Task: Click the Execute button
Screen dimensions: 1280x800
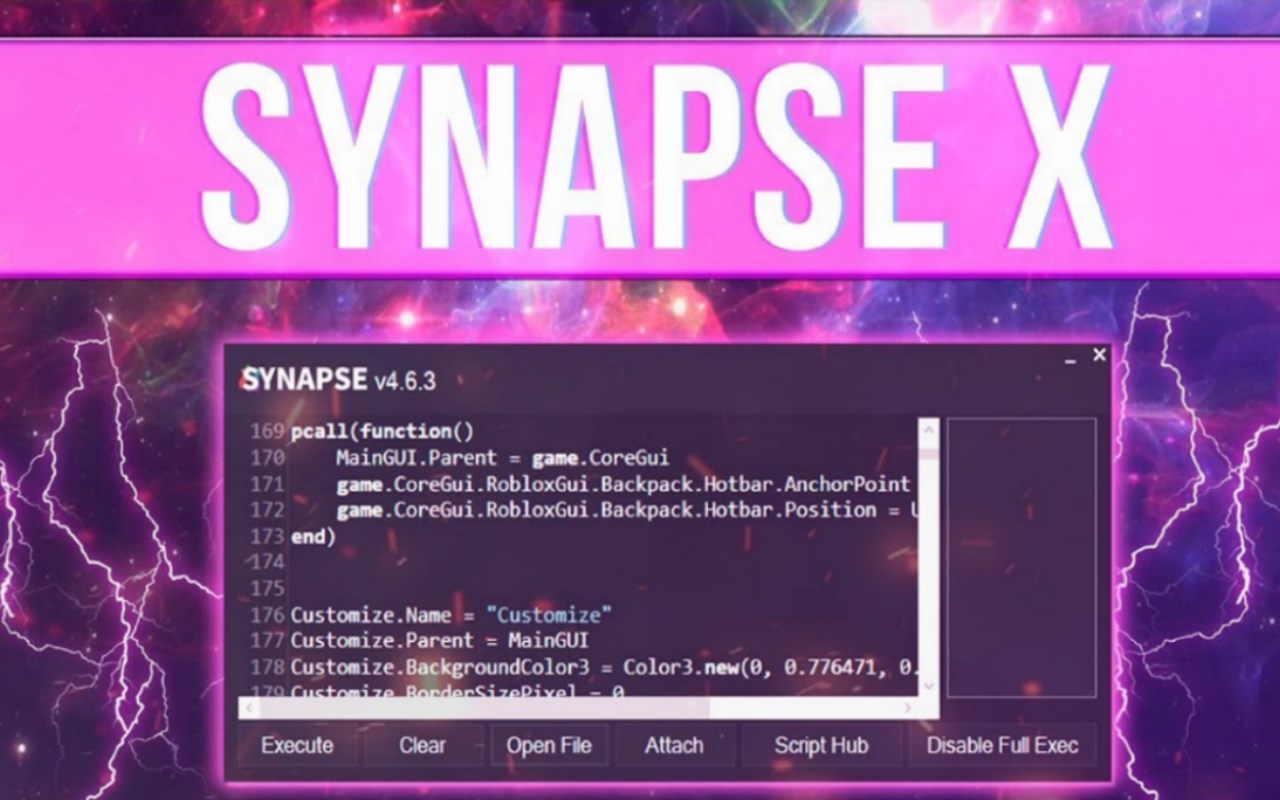Action: [297, 745]
